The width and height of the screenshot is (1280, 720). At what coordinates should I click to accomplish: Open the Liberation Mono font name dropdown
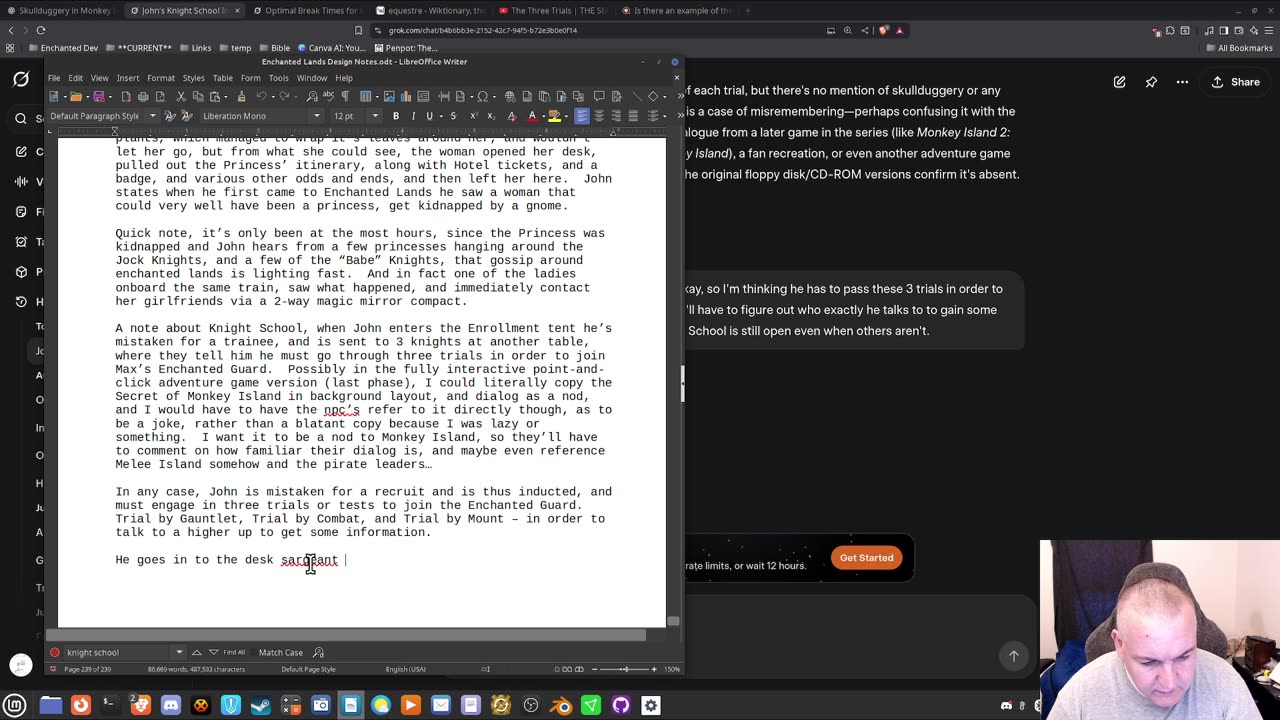(x=317, y=116)
